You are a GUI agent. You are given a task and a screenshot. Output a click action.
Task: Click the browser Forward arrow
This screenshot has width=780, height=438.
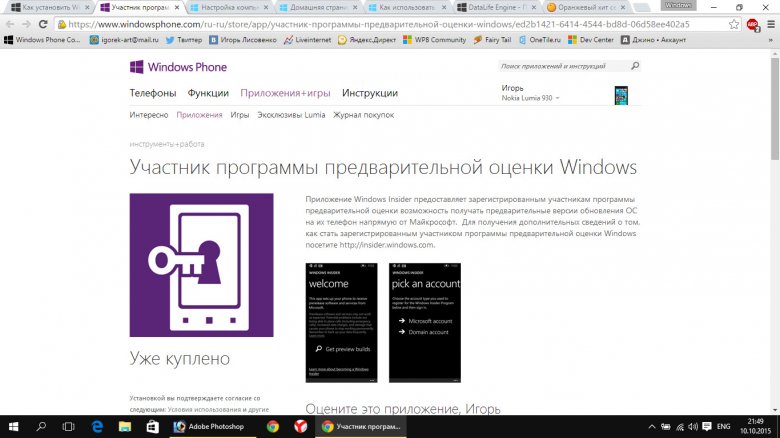[26, 24]
